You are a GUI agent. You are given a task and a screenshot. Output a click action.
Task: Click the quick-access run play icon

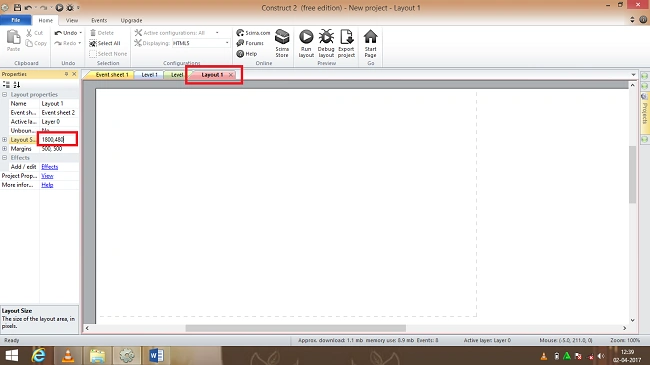tap(59, 7)
